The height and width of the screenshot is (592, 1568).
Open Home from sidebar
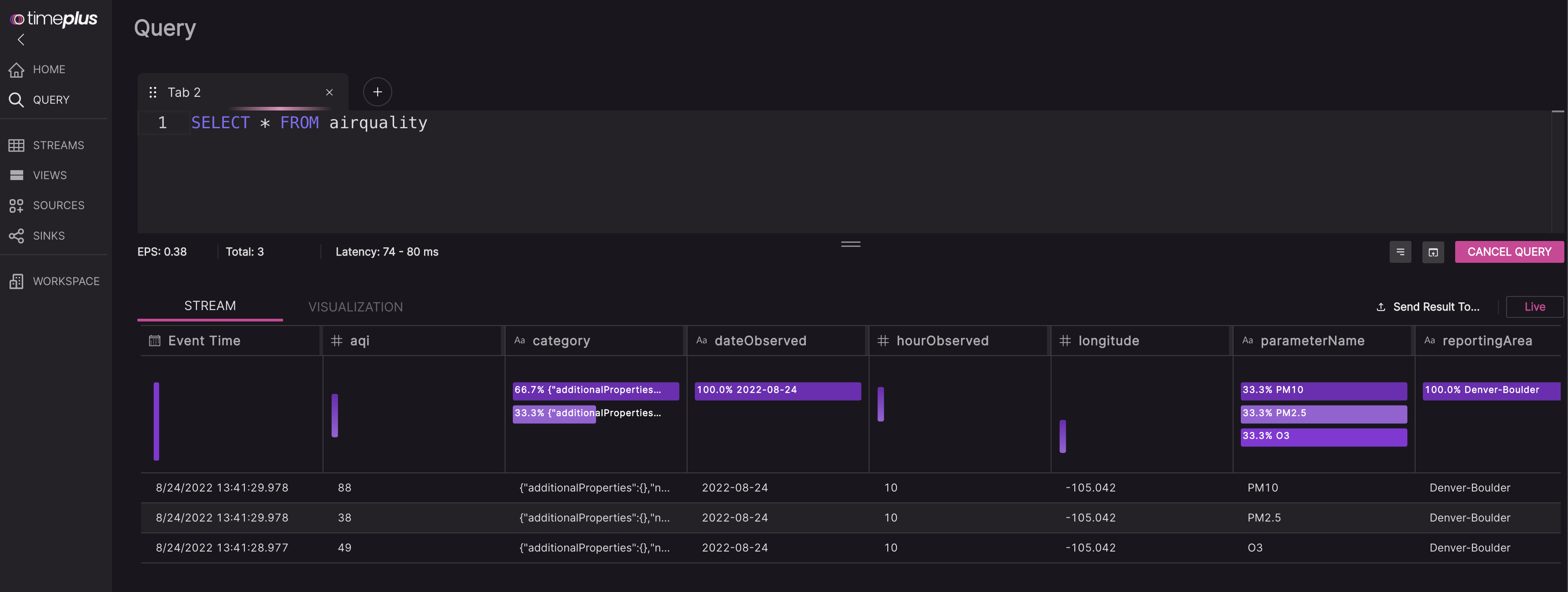coord(49,70)
